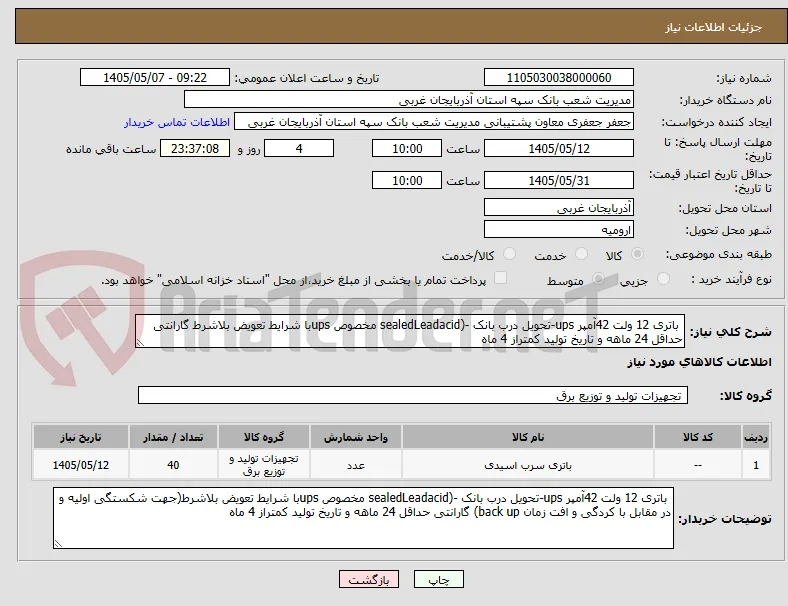This screenshot has width=788, height=606.
Task: Click the quantity cell showing 40
Action: point(173,465)
